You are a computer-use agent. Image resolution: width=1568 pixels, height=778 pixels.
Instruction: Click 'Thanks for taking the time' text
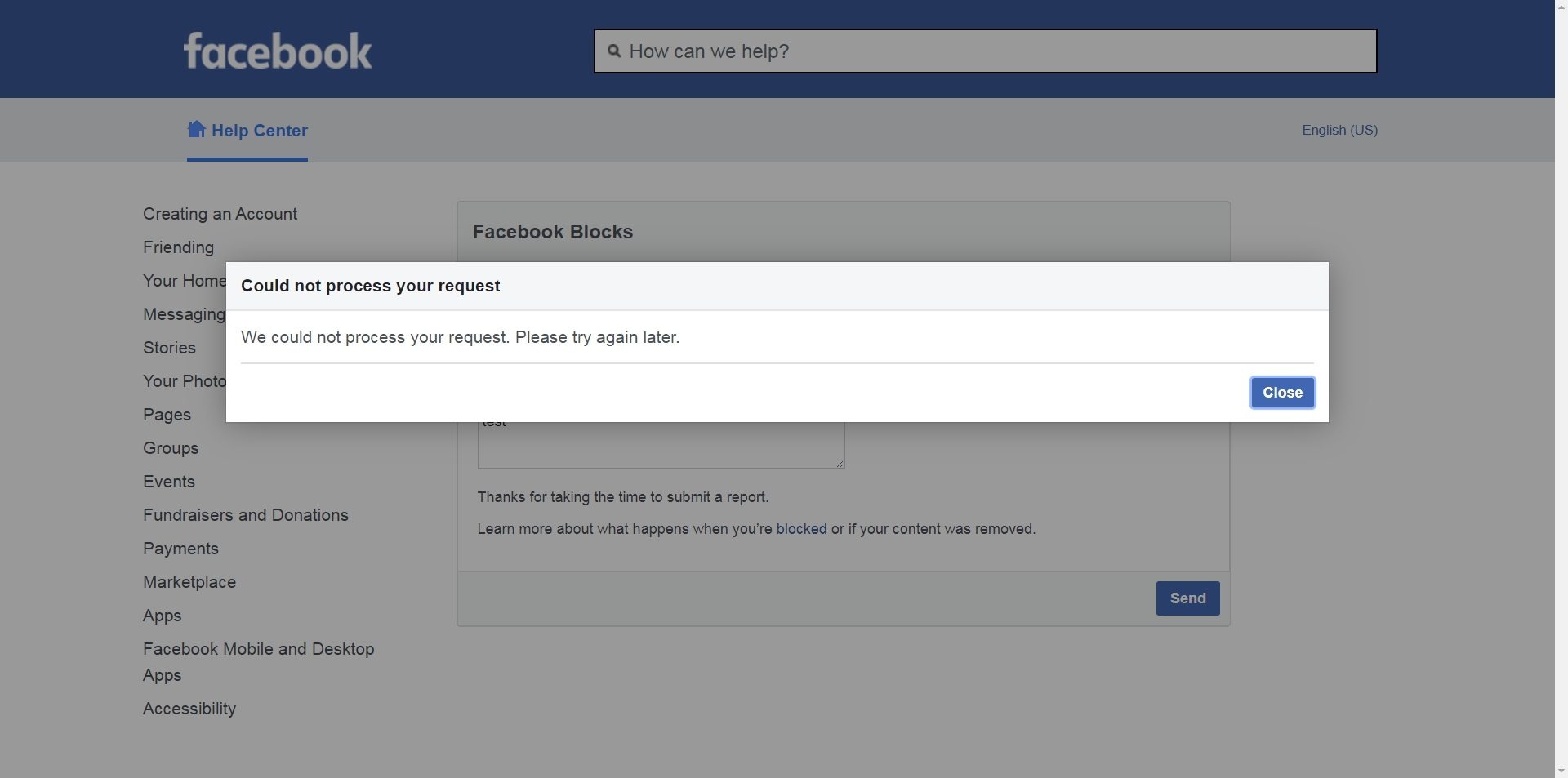coord(622,497)
